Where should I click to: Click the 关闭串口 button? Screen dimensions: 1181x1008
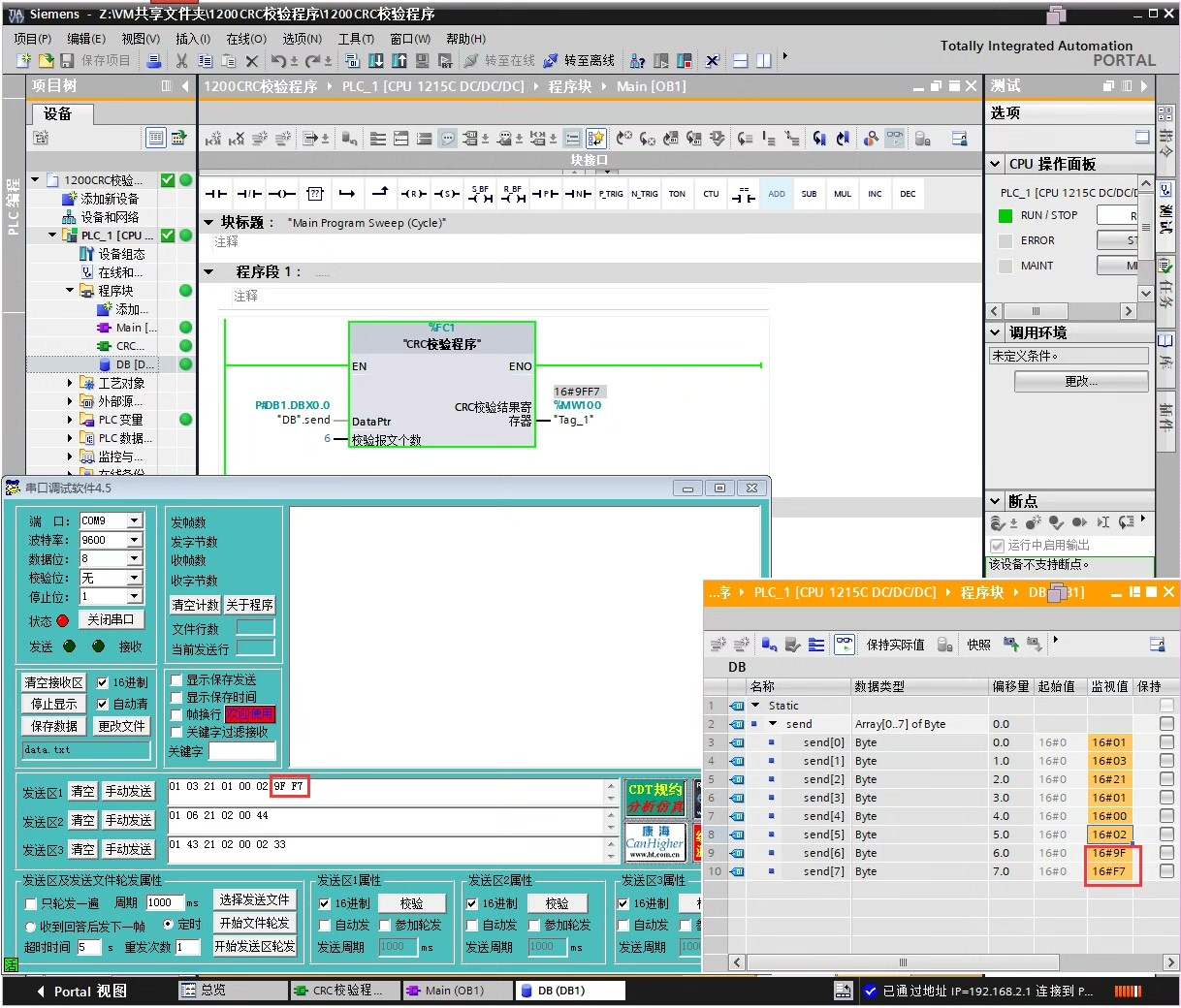[x=111, y=619]
